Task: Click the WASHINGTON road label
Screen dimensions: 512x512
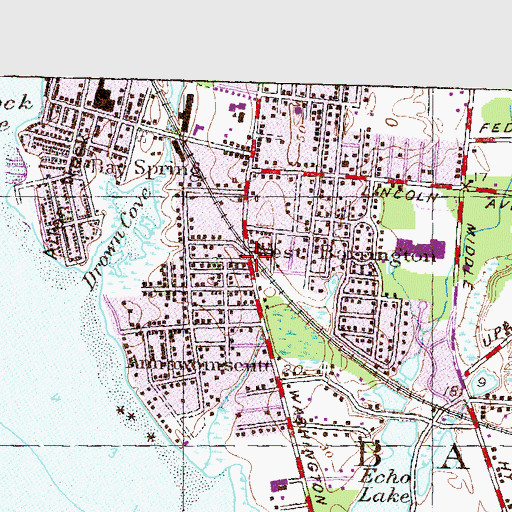Action: pos(307,446)
